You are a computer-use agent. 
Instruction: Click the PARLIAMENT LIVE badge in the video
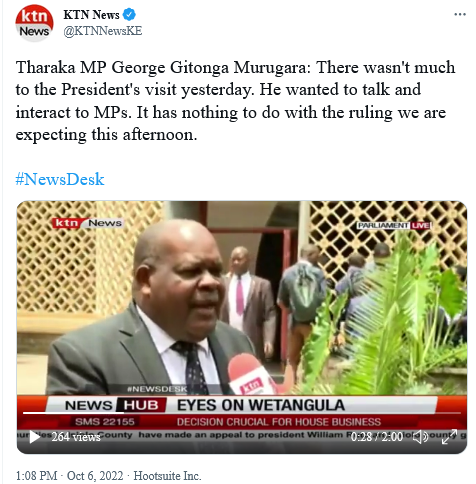(394, 226)
